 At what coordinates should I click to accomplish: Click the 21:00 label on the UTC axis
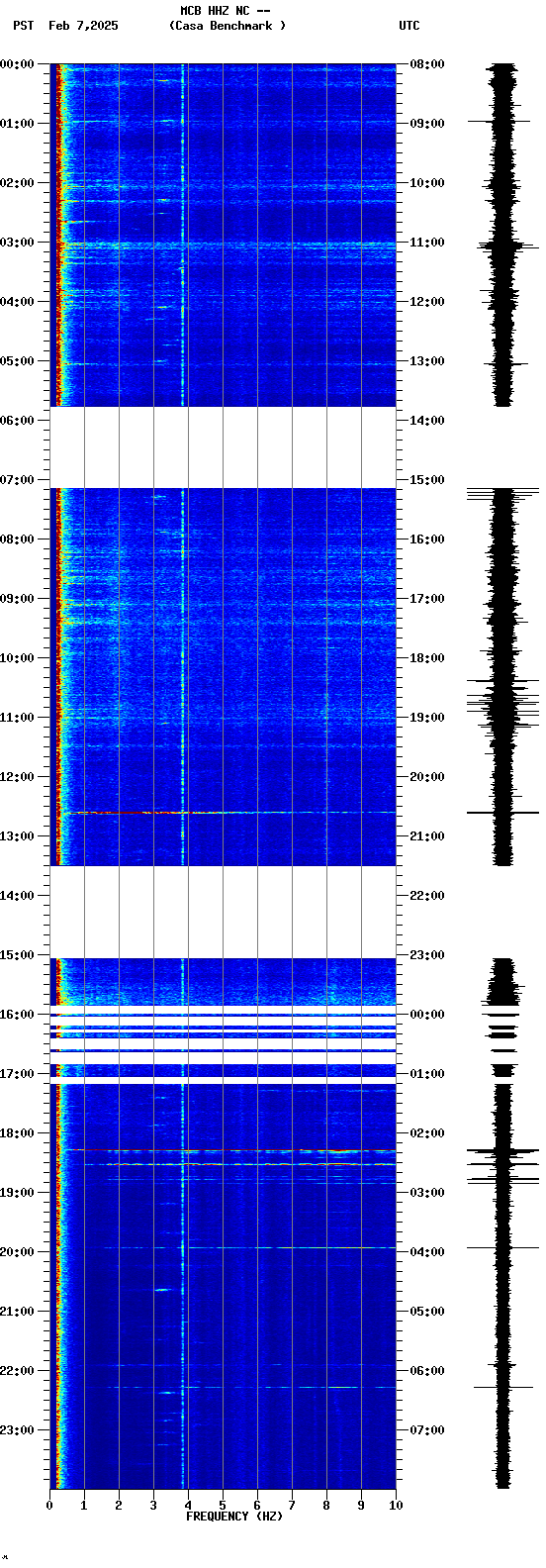click(427, 836)
